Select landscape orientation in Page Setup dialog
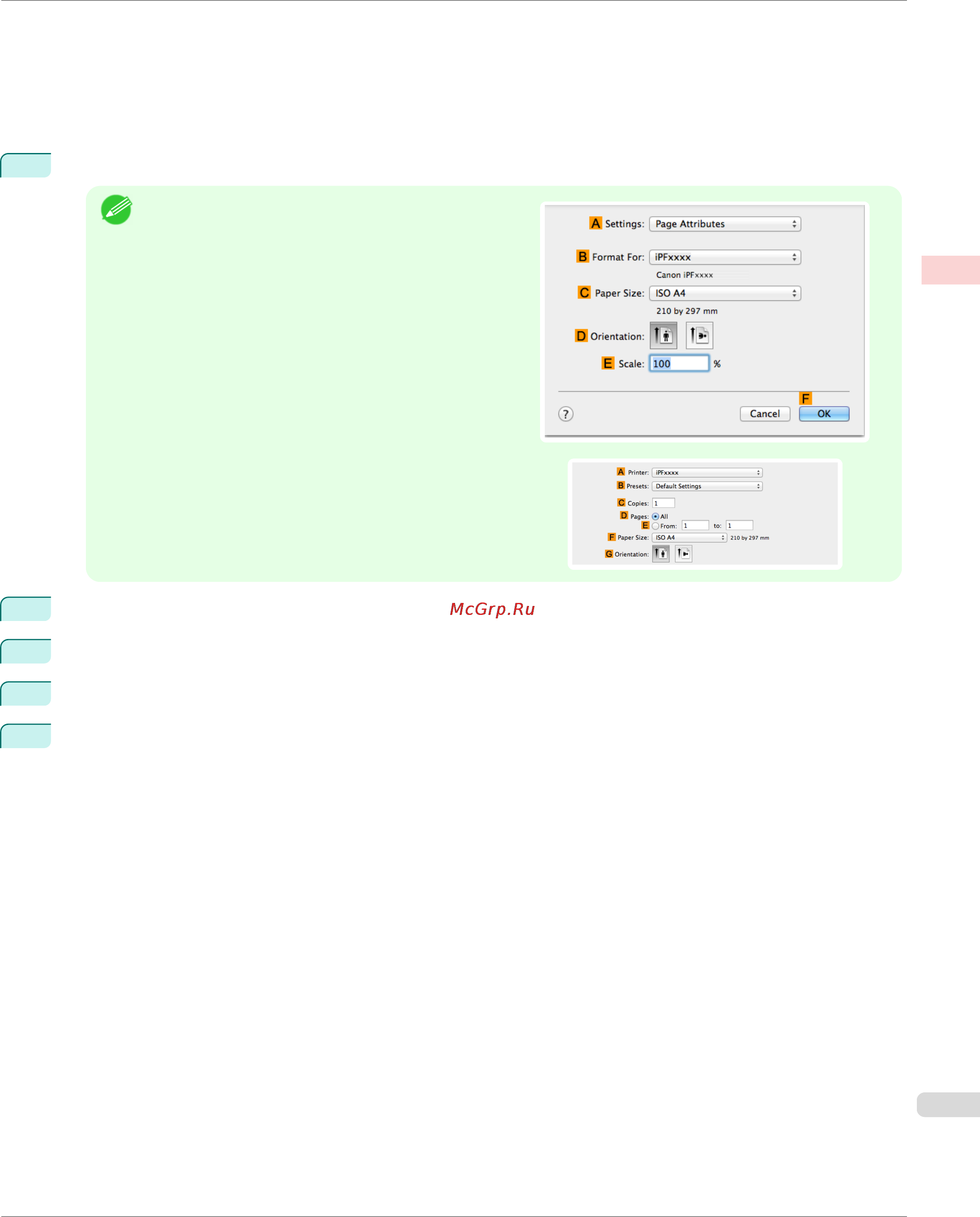This screenshot has width=980, height=1217. coord(699,336)
